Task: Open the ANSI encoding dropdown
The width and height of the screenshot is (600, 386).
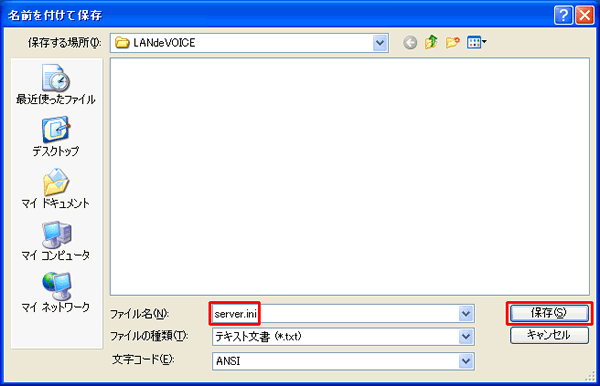Action: (466, 361)
